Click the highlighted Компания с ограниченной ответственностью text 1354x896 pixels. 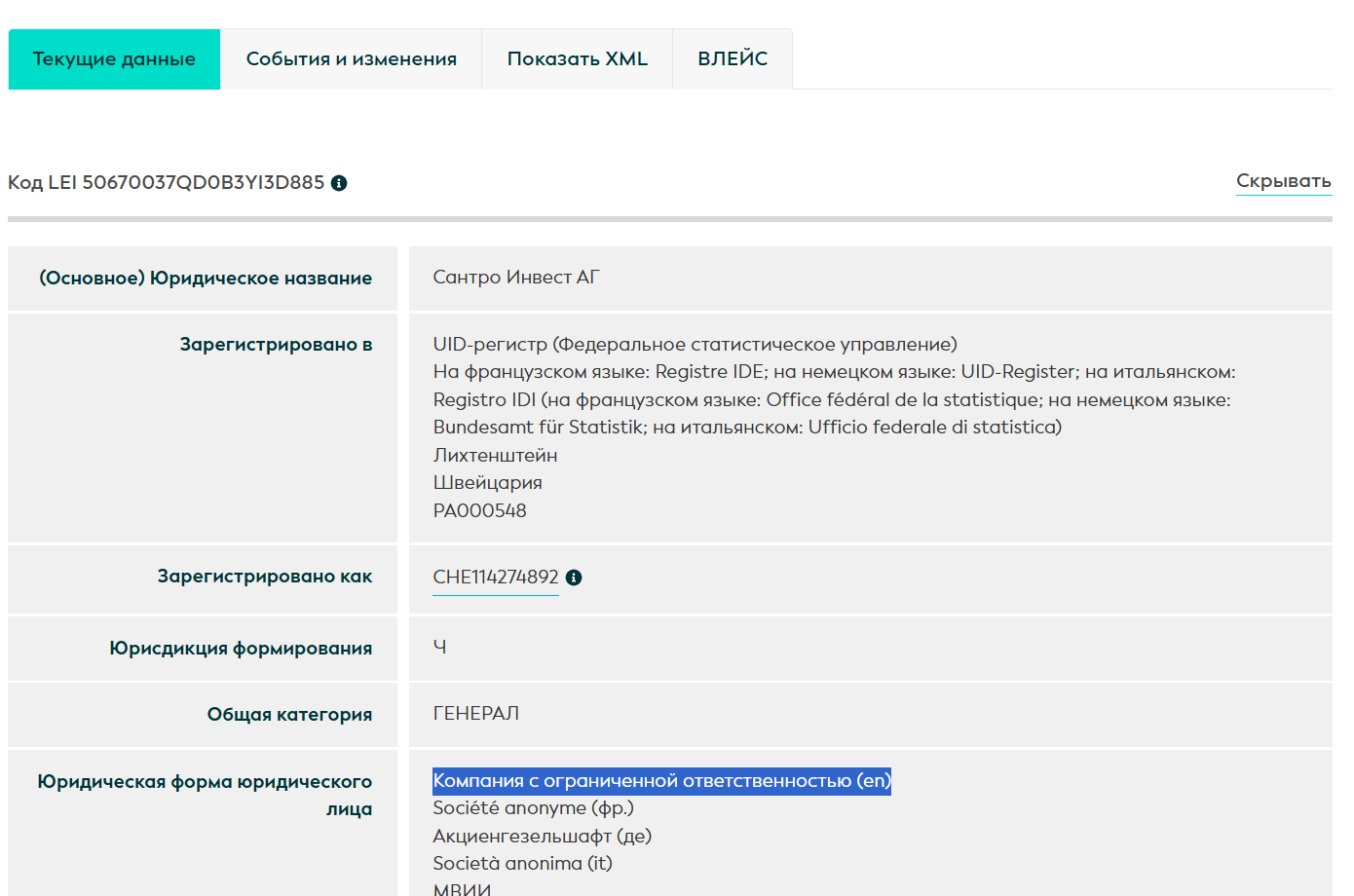pos(660,781)
